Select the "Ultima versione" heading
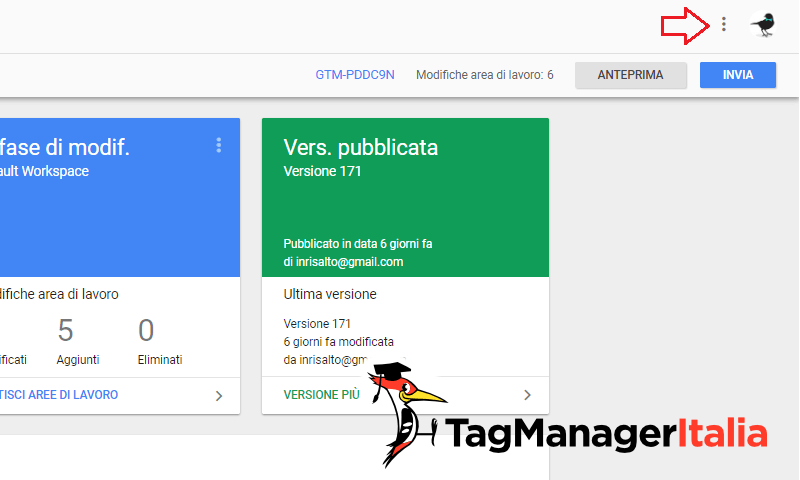 tap(330, 295)
